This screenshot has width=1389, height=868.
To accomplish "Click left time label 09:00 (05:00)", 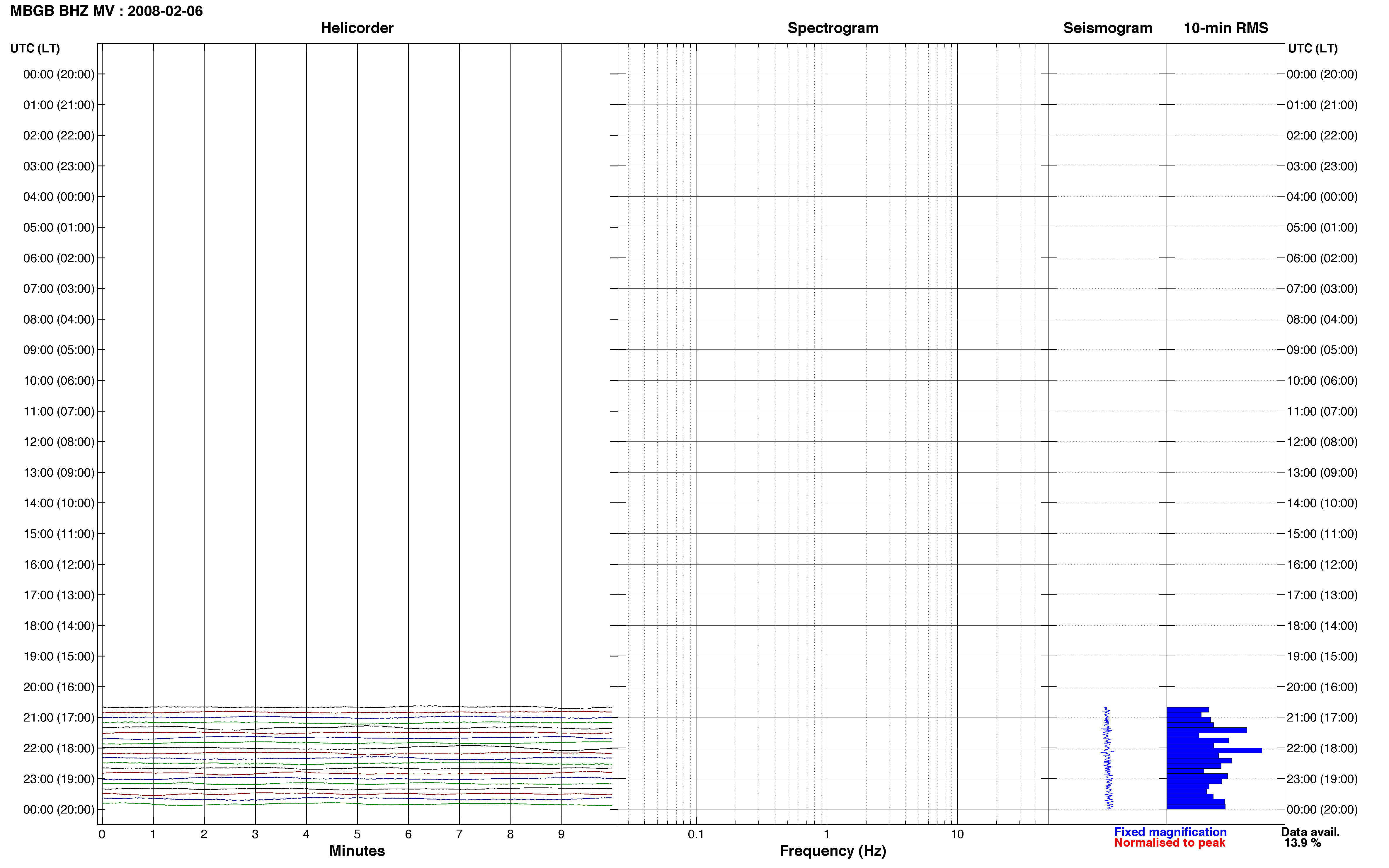I will [x=59, y=350].
